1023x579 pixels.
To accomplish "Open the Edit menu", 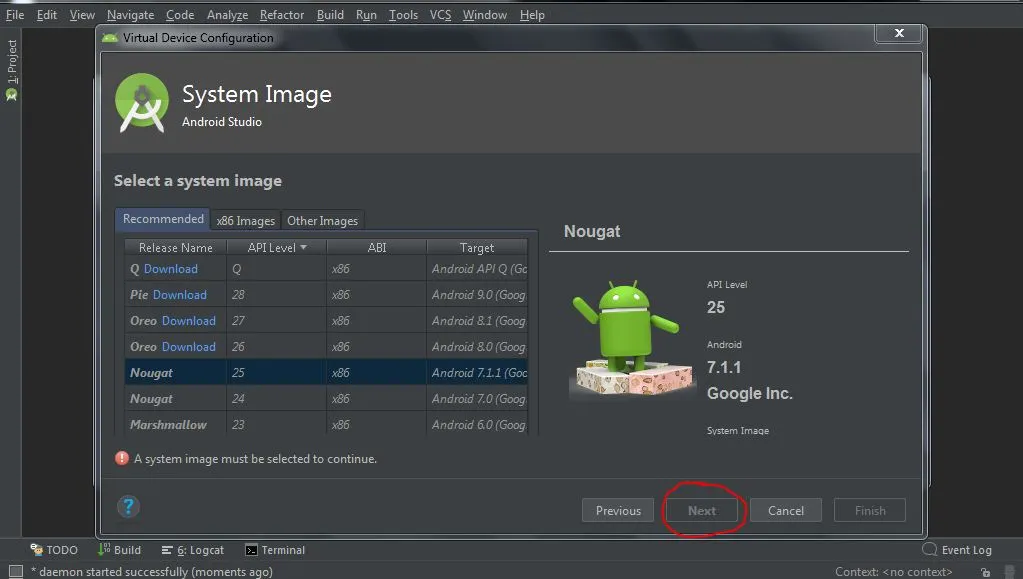I will (46, 14).
